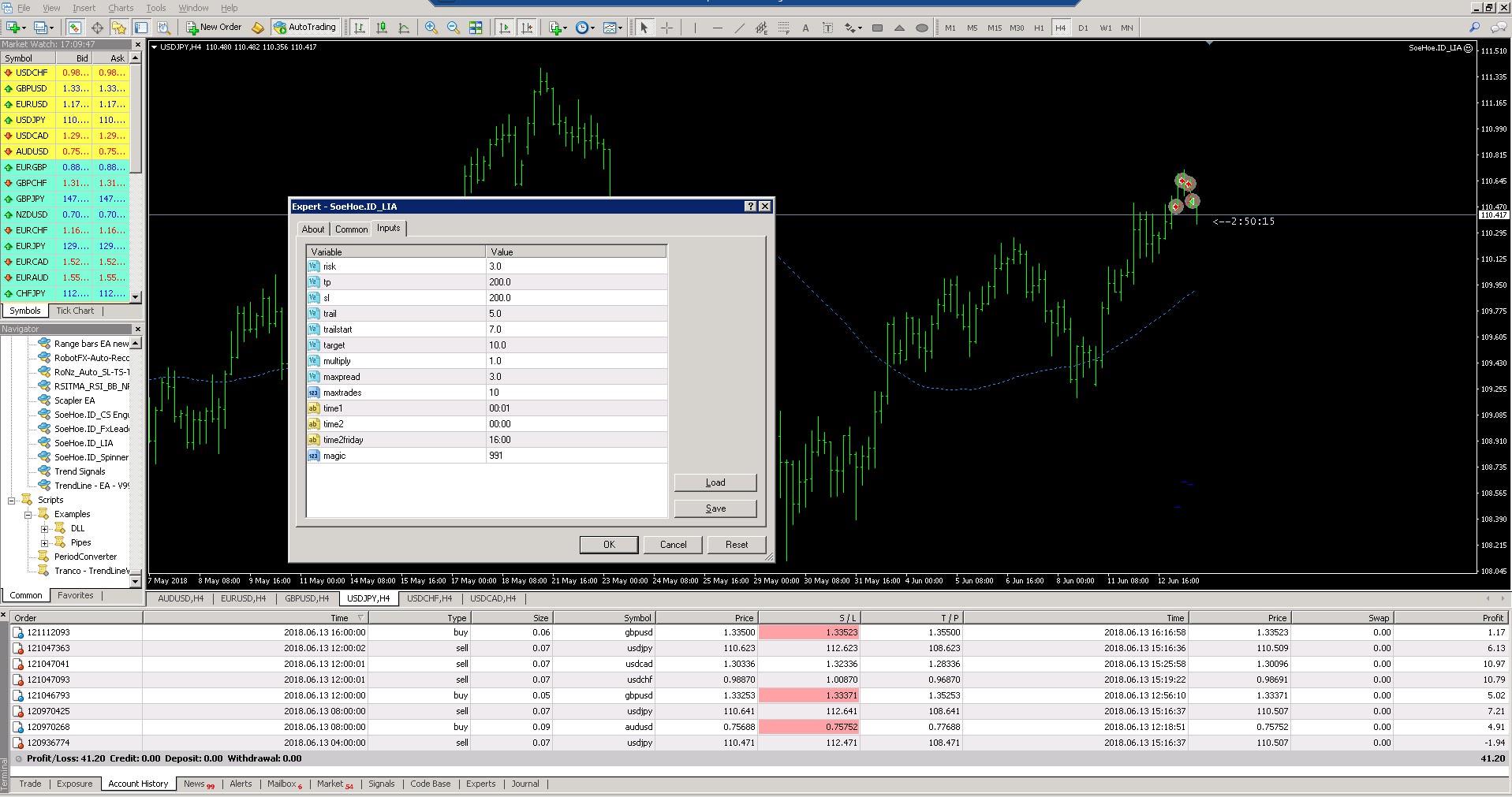The image size is (1512, 797).
Task: Toggle the H4 timeframe button
Action: click(1060, 28)
